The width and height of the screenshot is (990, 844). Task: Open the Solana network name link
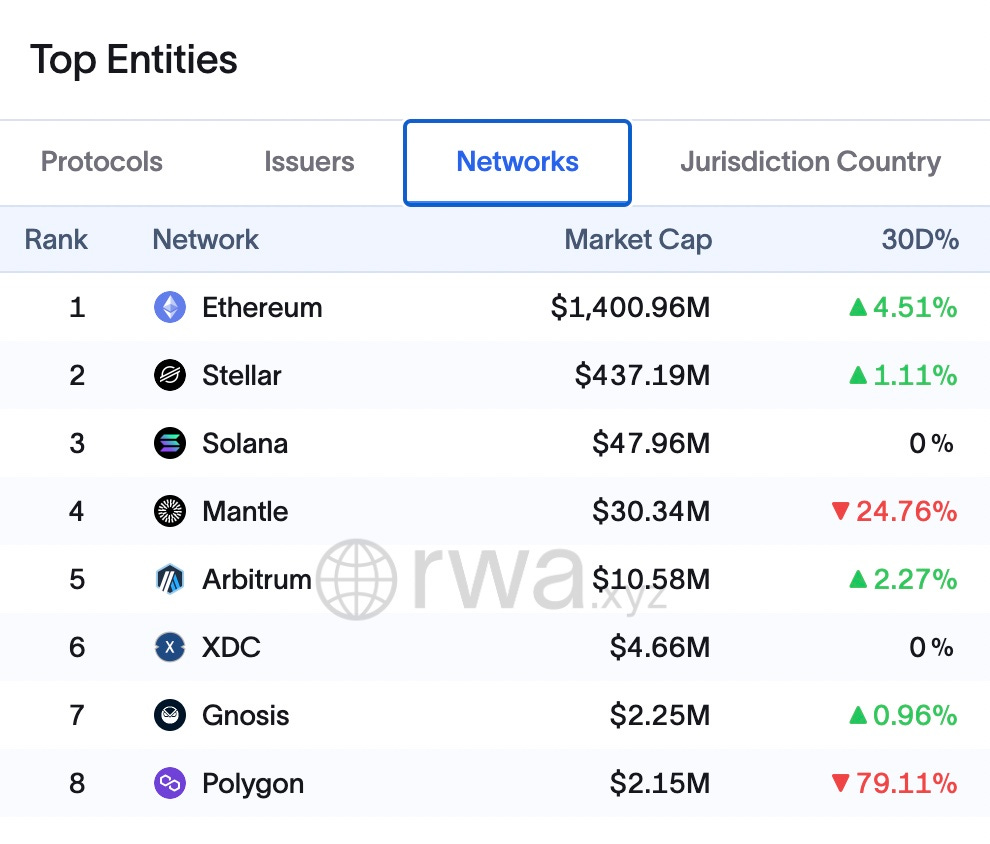(x=245, y=443)
